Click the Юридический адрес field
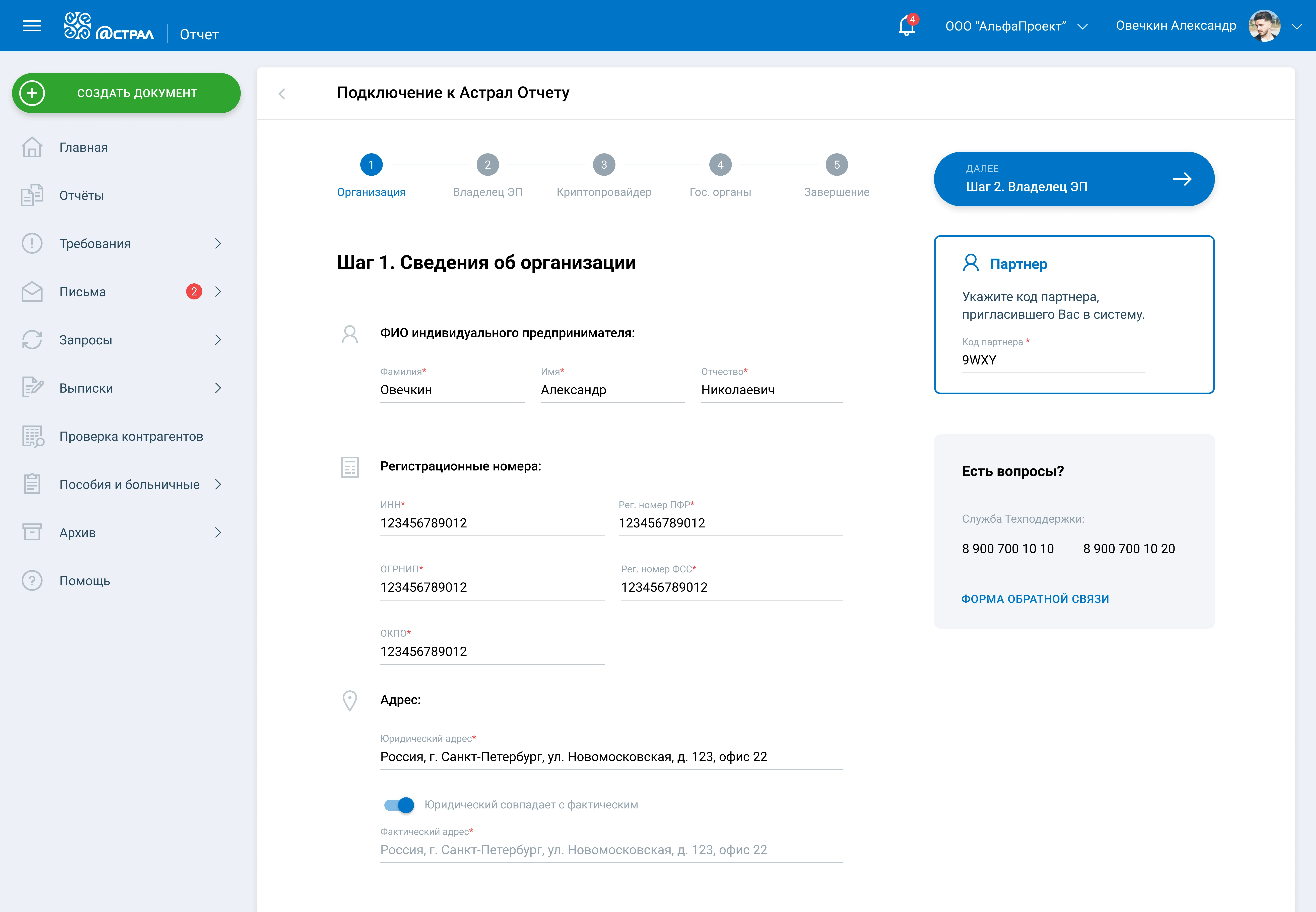Screen dimensions: 1316x912 tap(612, 757)
